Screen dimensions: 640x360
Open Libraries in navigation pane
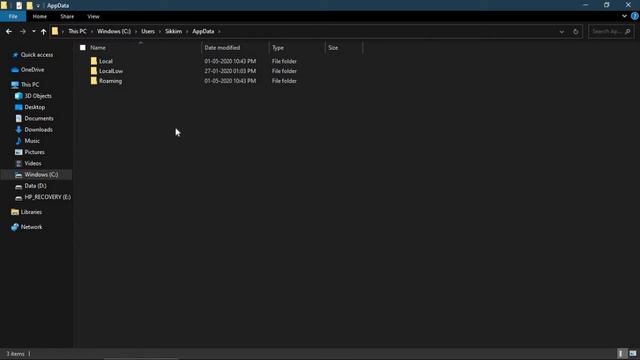pos(31,212)
